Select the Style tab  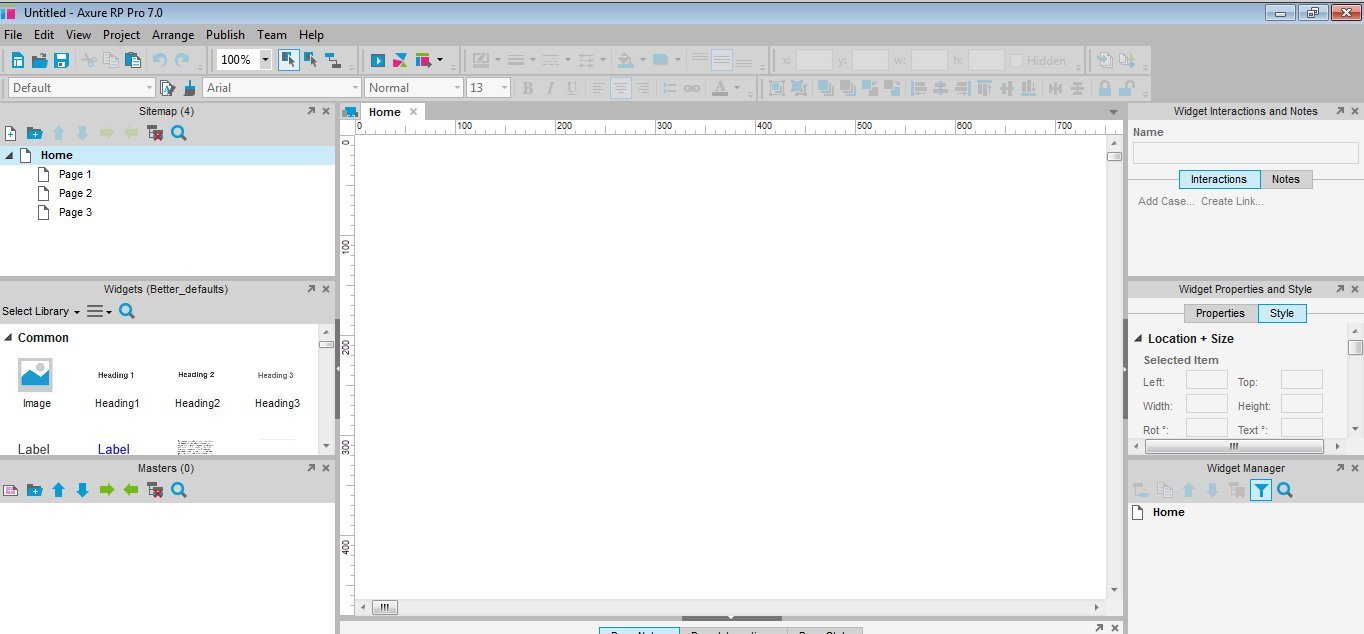point(1282,313)
